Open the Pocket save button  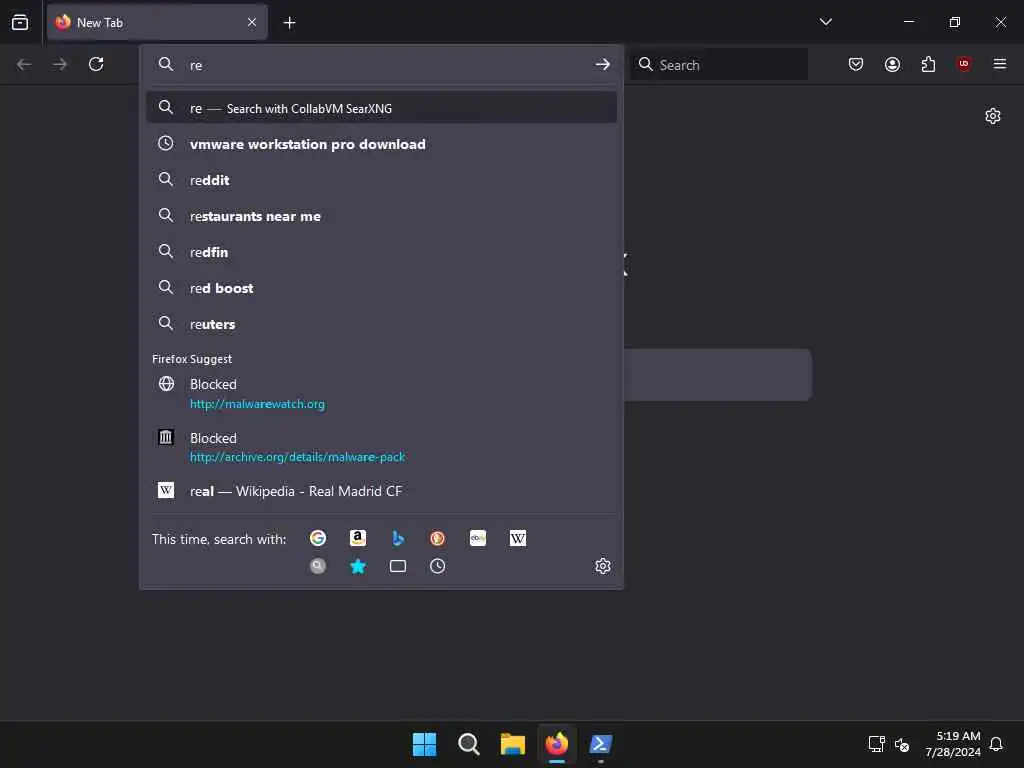tap(856, 64)
